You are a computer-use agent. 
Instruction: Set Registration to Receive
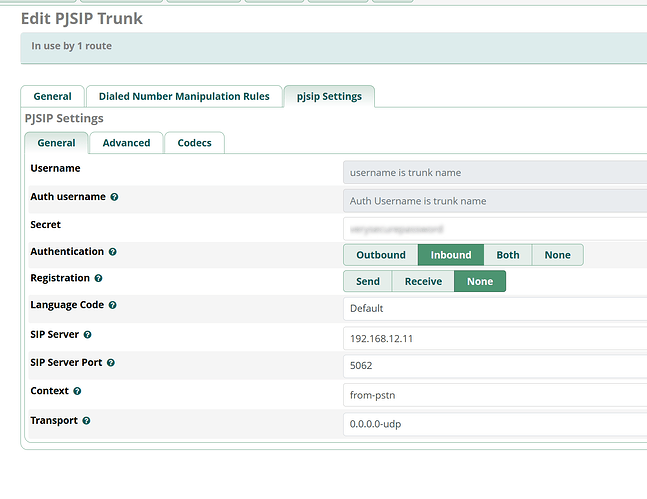pos(423,281)
